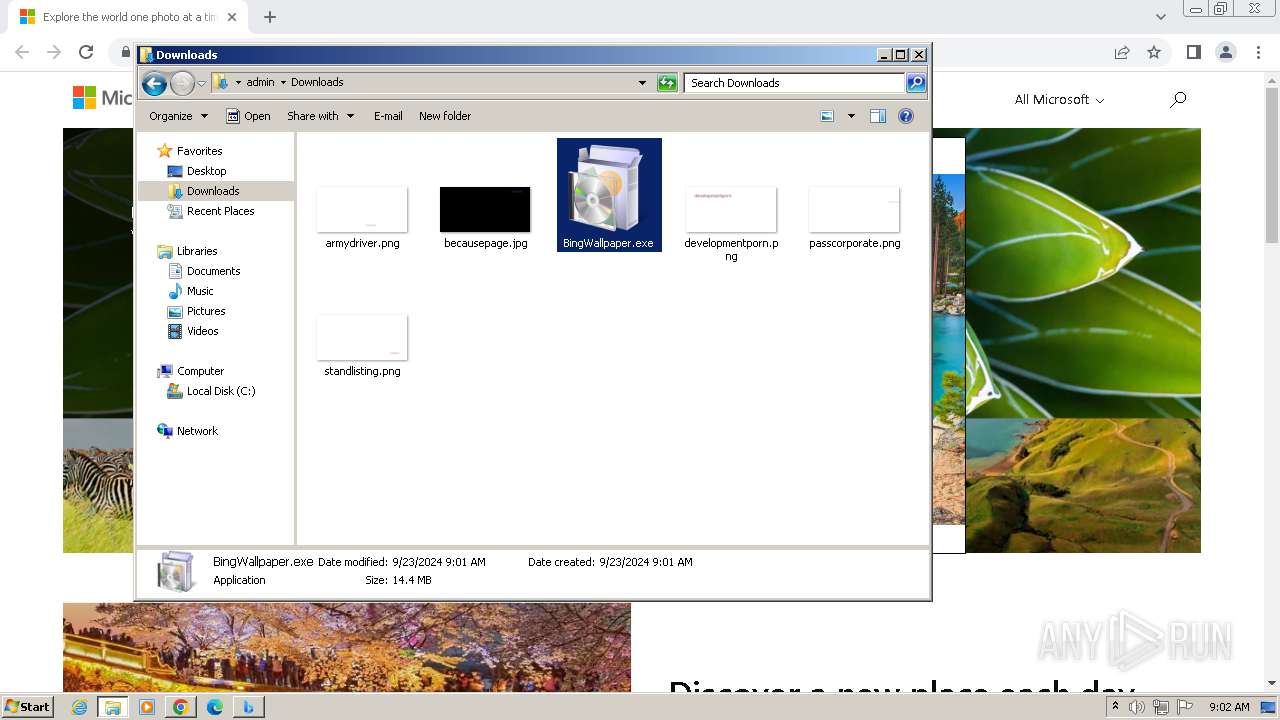Open Pictures library
This screenshot has width=1280, height=720.
tap(206, 311)
